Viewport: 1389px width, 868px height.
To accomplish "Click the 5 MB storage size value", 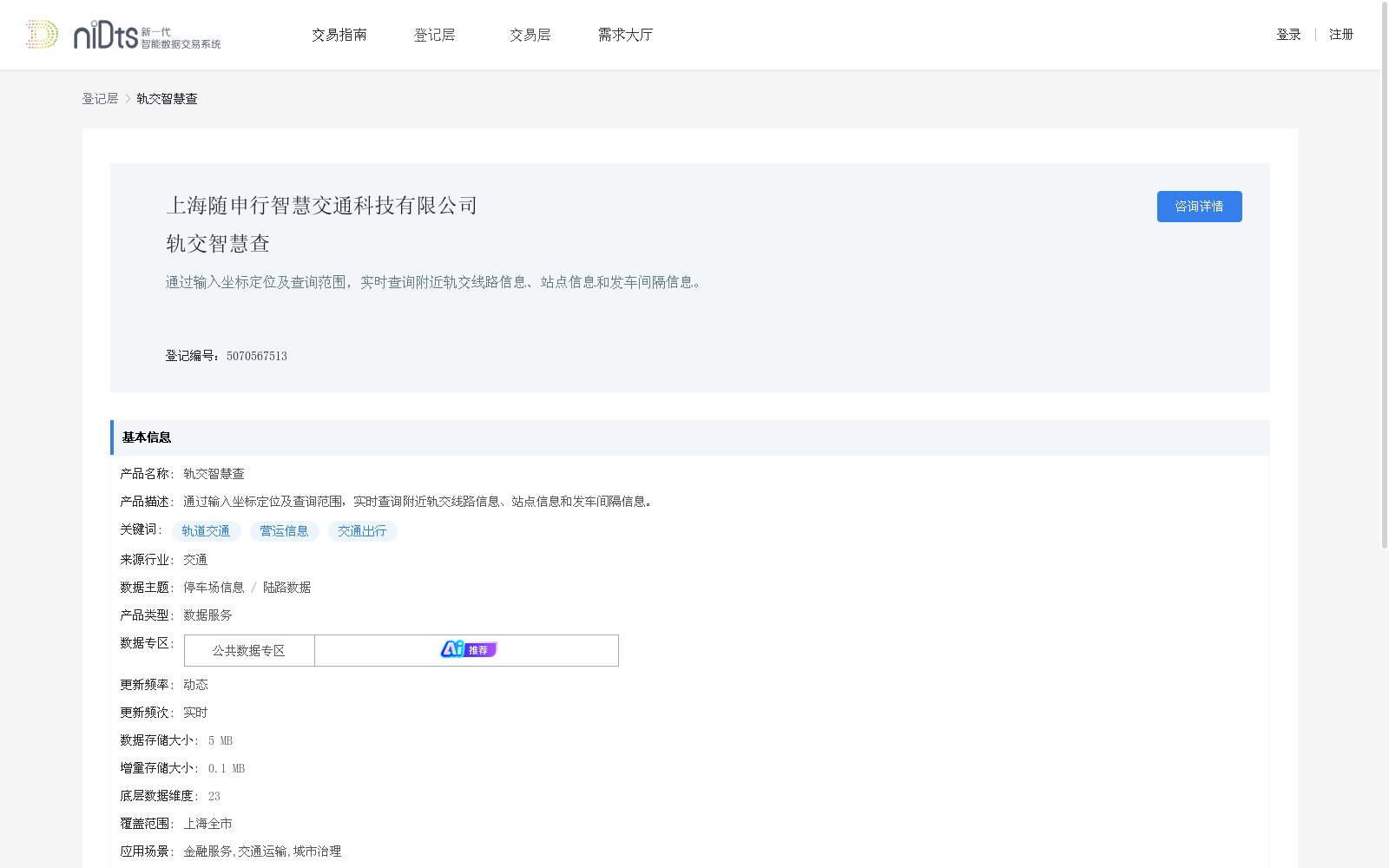I will pyautogui.click(x=221, y=740).
